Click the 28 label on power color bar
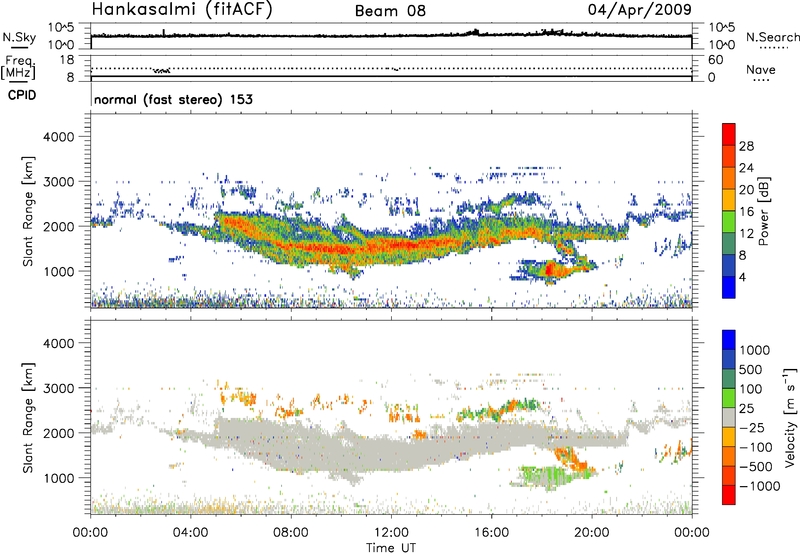Viewport: 800px width, 554px height. pos(746,146)
